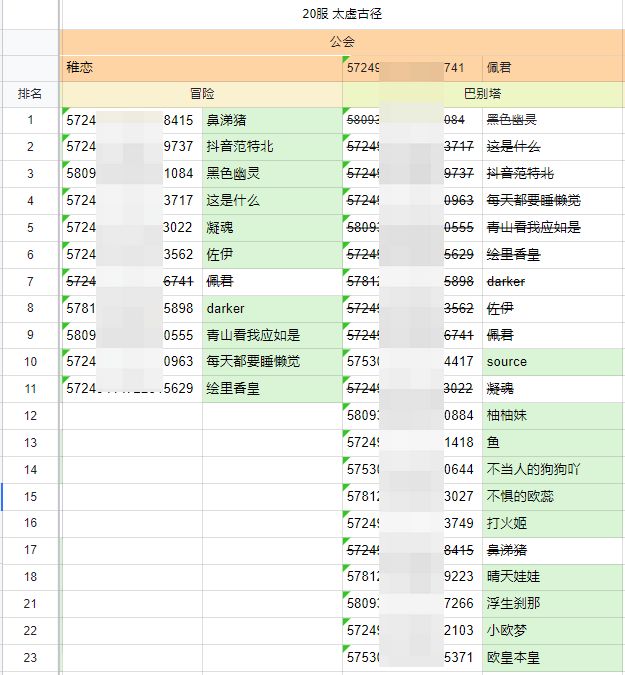
Task: Click ID cell ending 0884 beside 柚柚妹
Action: (412, 416)
